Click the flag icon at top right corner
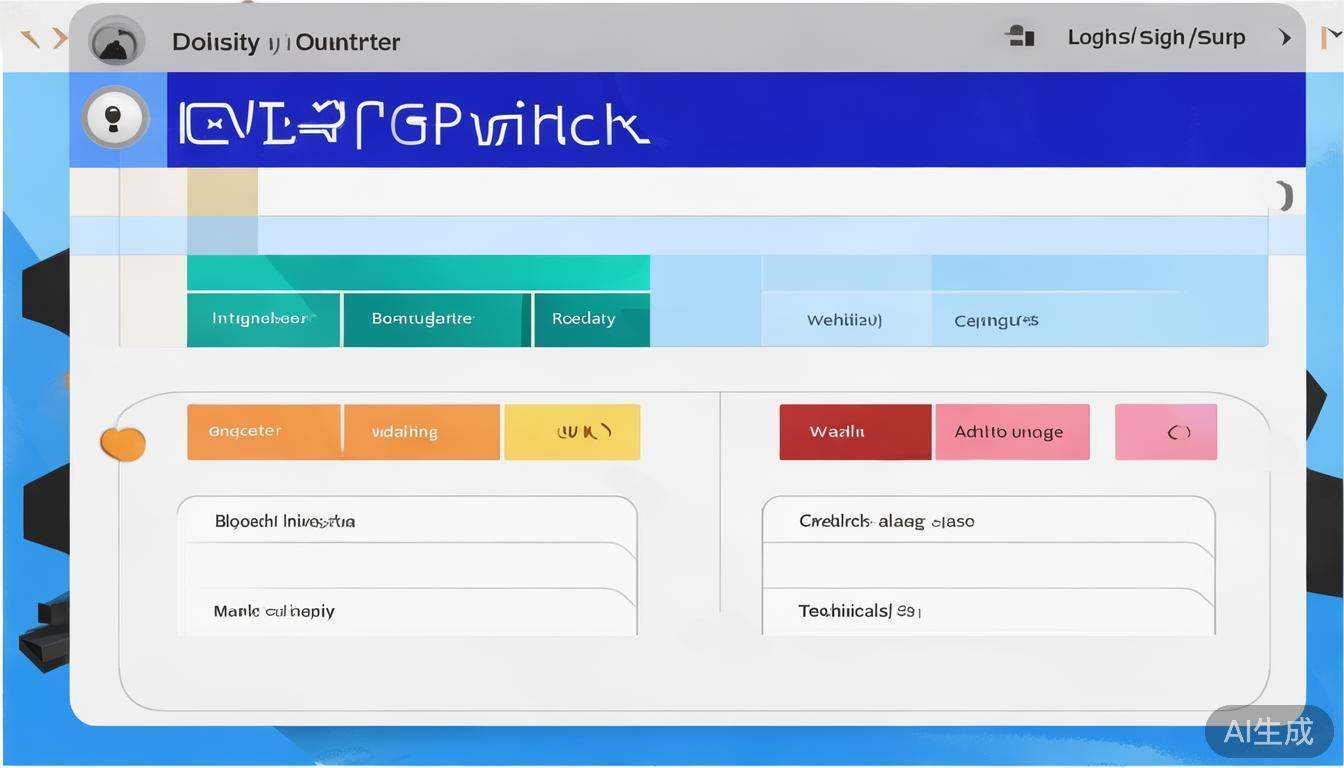Image resolution: width=1344 pixels, height=768 pixels. tap(1331, 39)
